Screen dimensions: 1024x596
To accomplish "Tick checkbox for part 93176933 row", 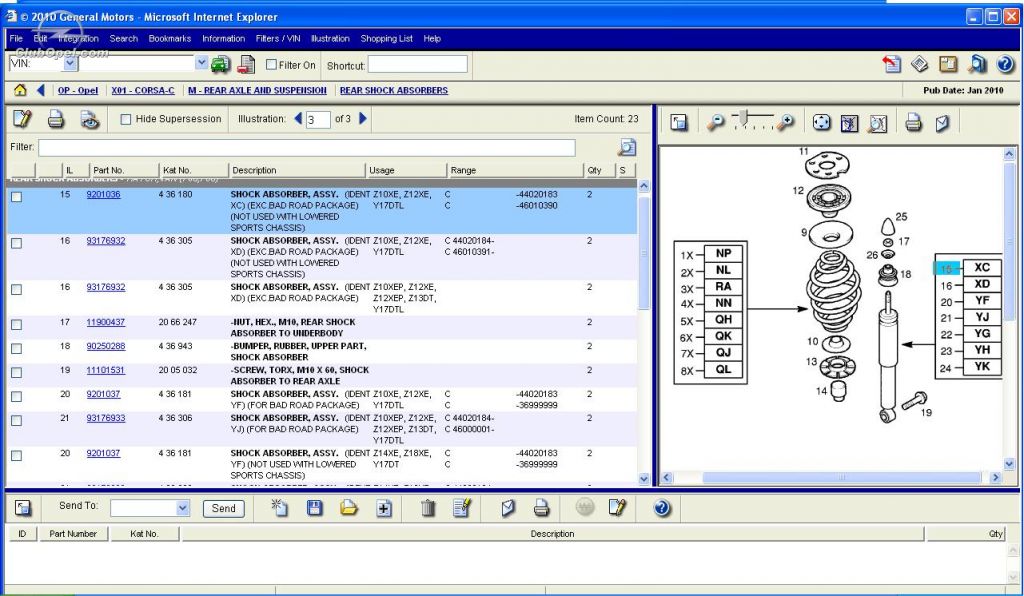I will click(x=17, y=420).
